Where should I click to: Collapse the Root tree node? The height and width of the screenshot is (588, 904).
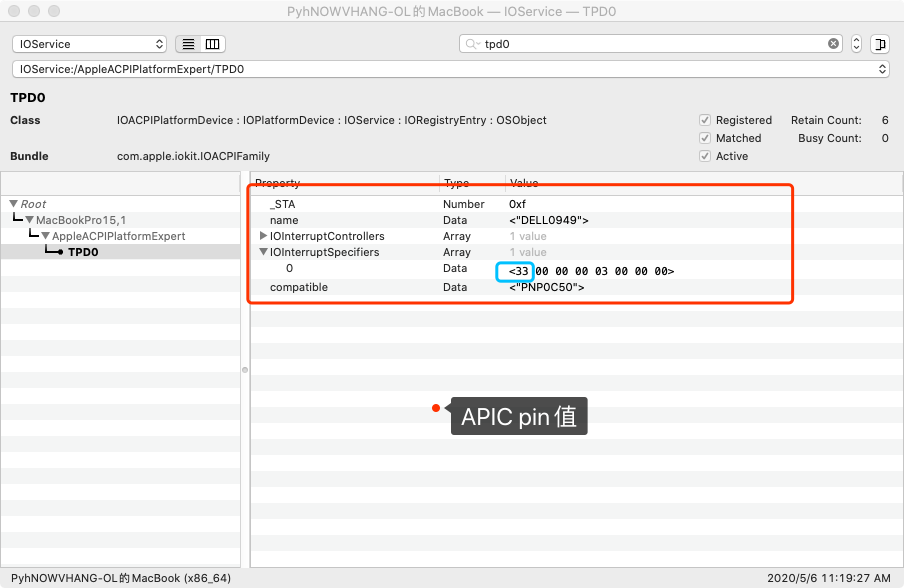[14, 203]
